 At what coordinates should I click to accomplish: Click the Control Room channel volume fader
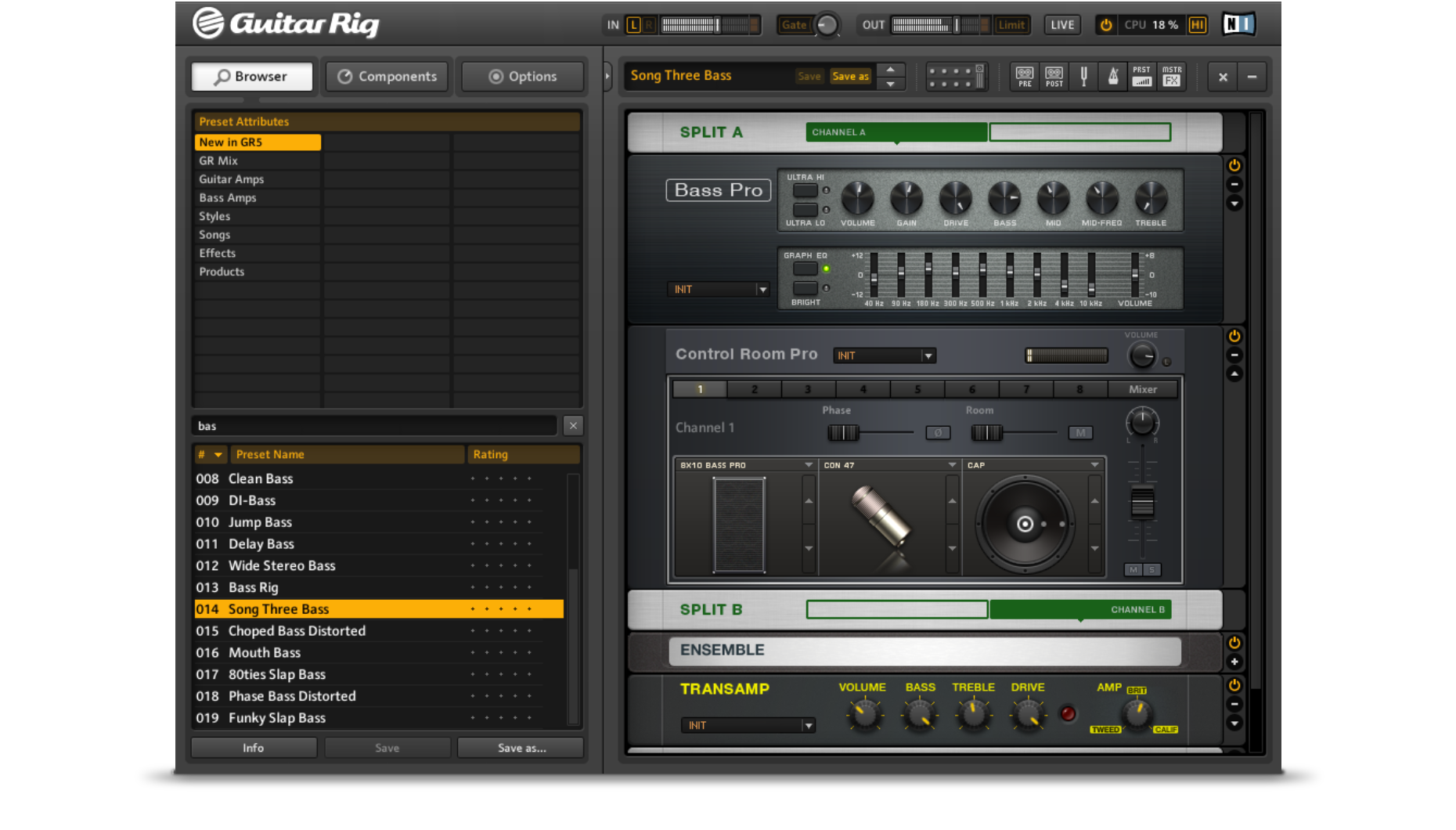1142,503
